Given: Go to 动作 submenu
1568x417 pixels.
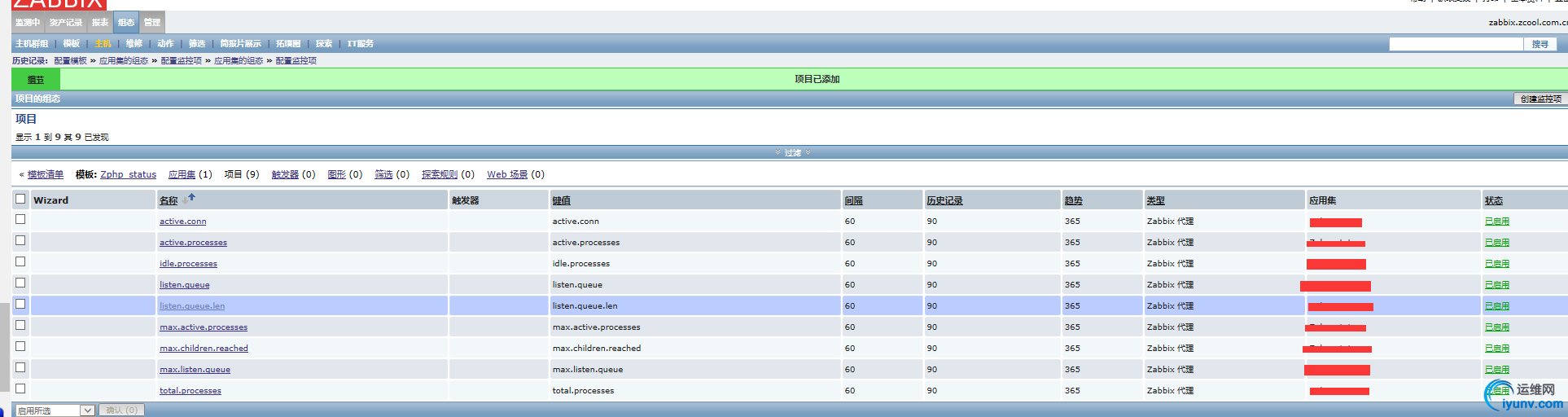Looking at the screenshot, I should point(165,44).
